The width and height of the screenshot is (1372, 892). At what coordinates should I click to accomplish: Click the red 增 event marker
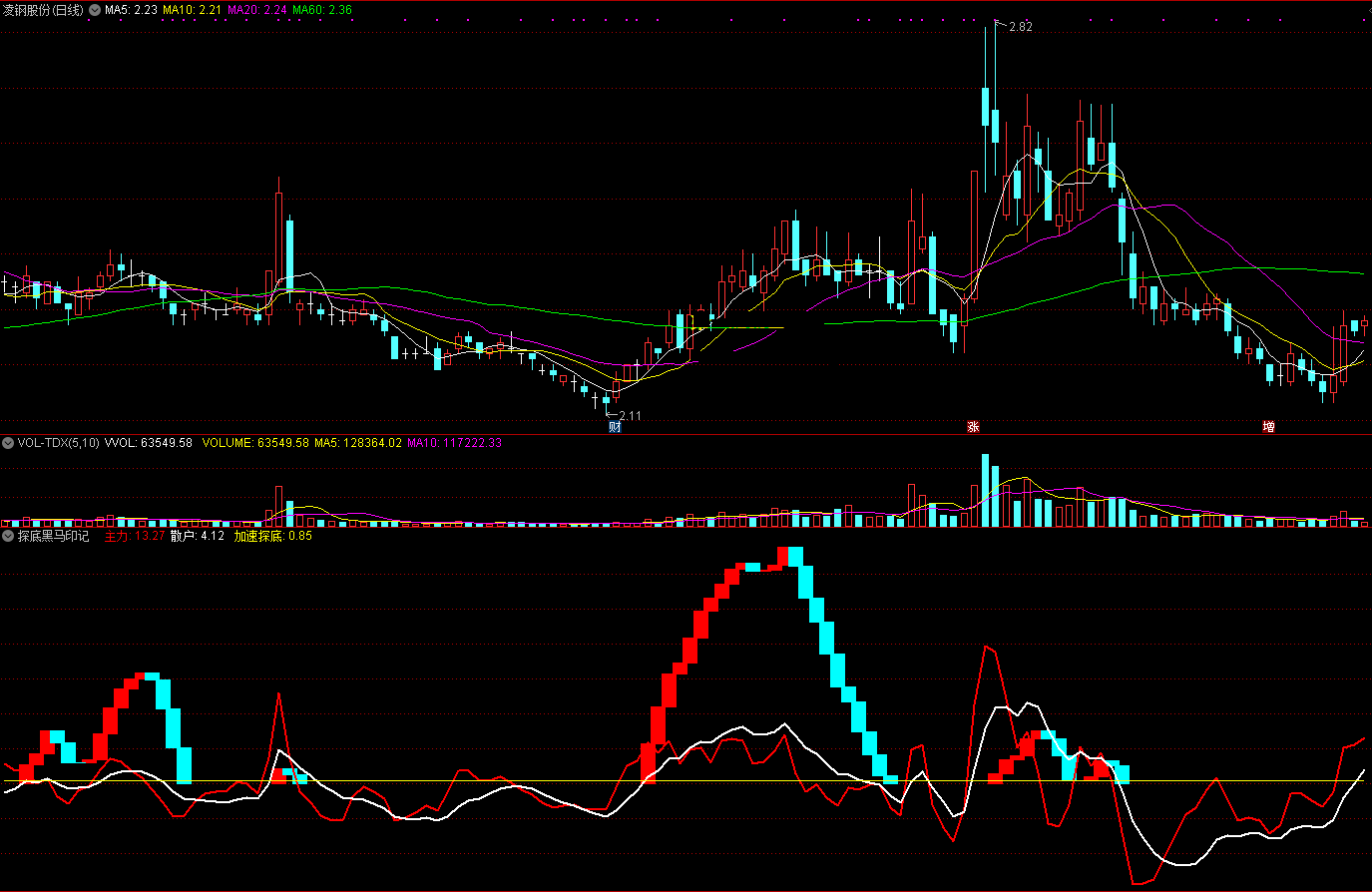1268,427
